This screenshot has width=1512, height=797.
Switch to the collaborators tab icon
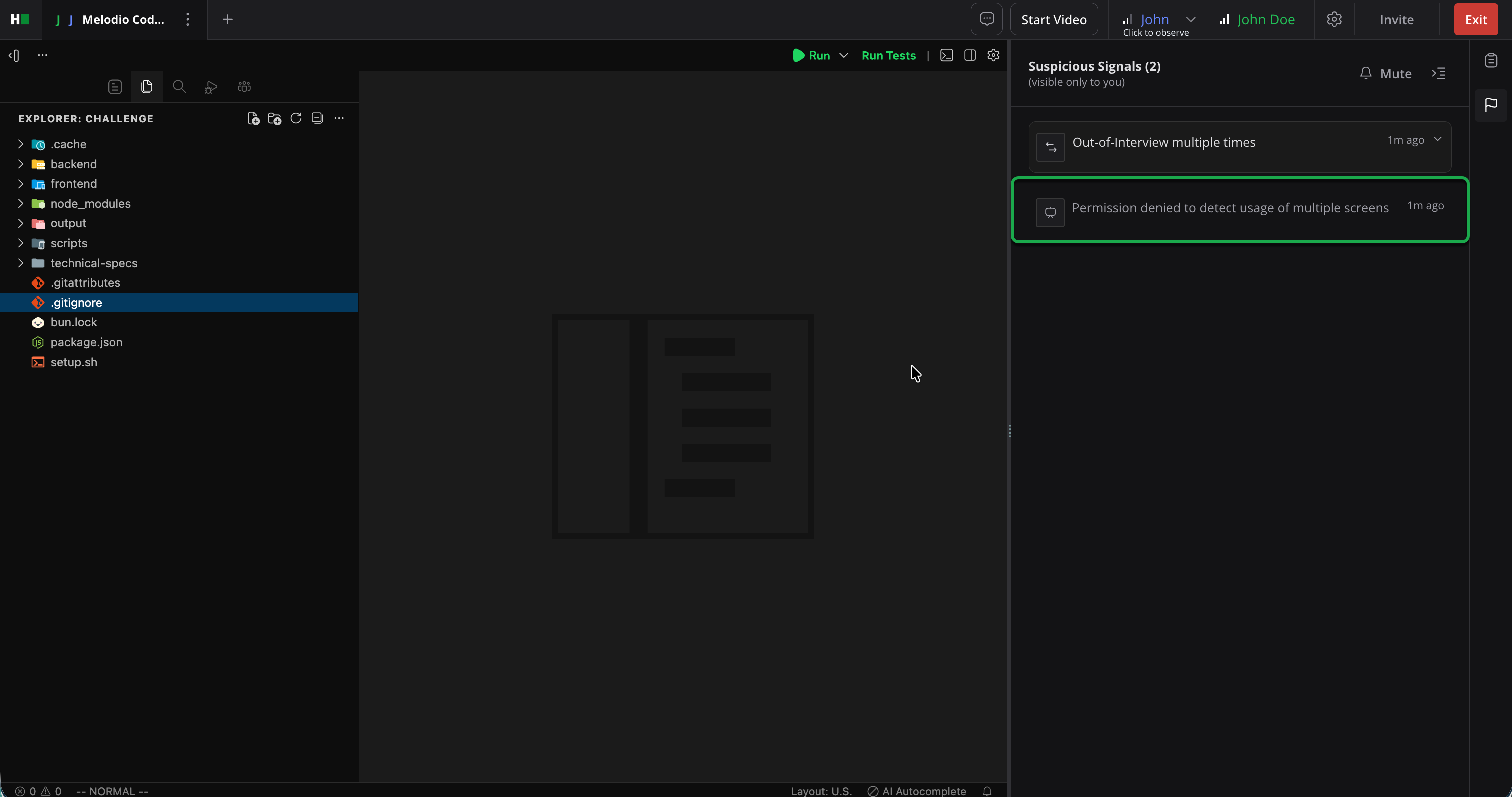[244, 87]
